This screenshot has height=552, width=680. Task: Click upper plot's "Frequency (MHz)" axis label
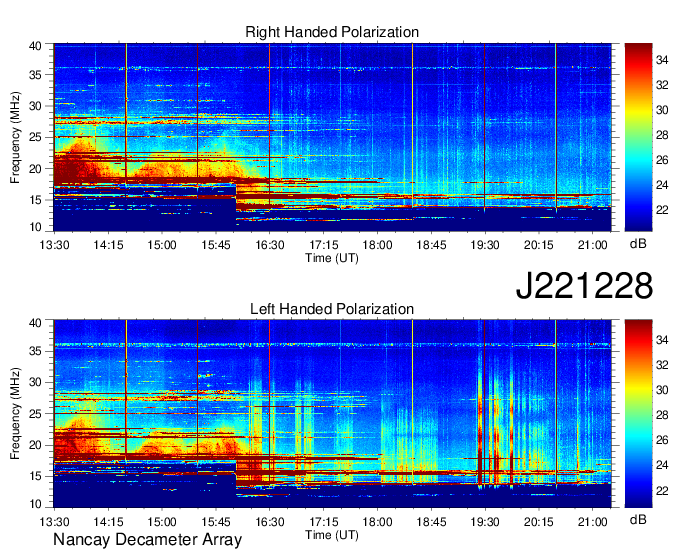click(15, 137)
